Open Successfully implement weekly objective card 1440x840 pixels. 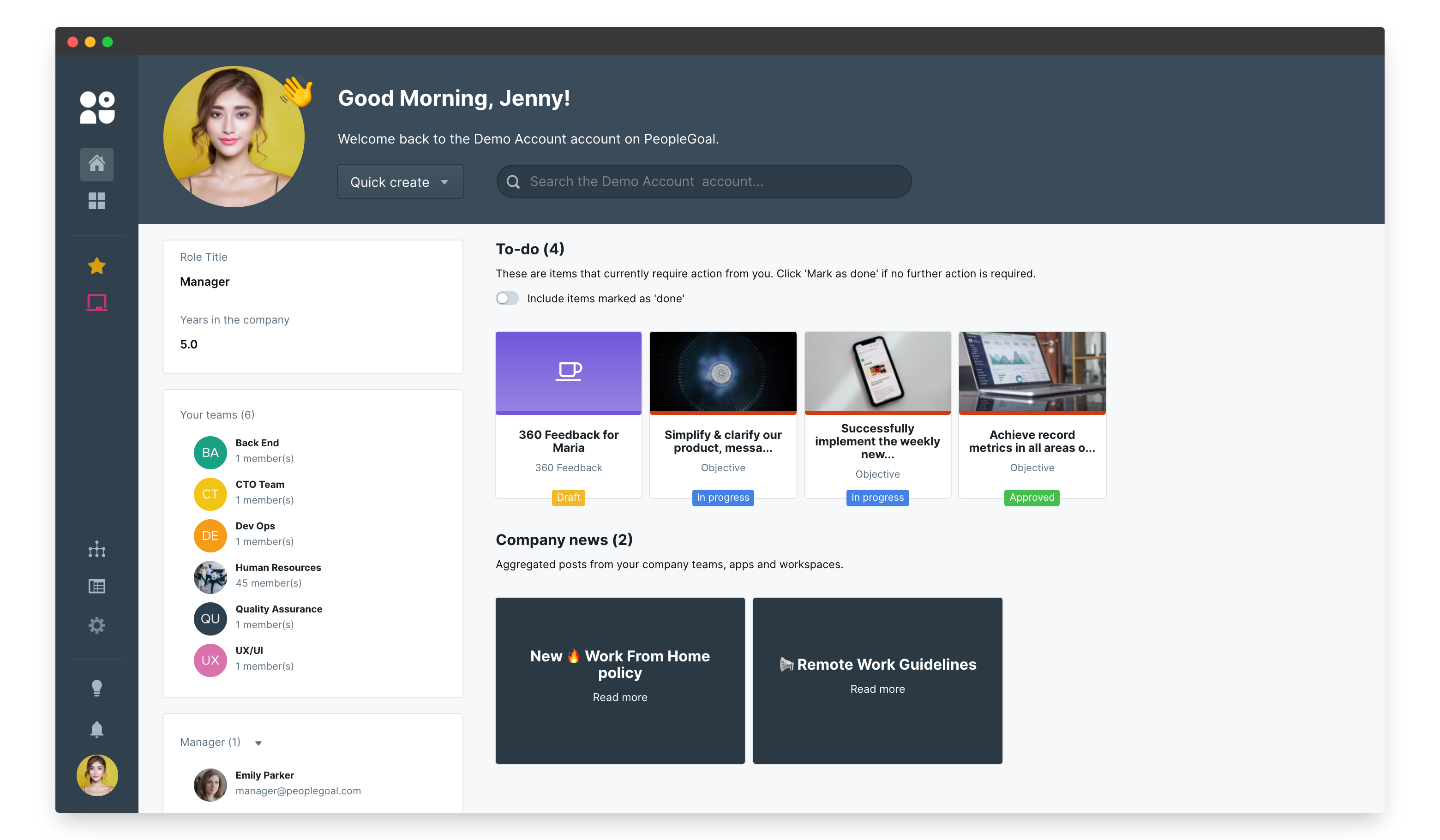pos(877,415)
